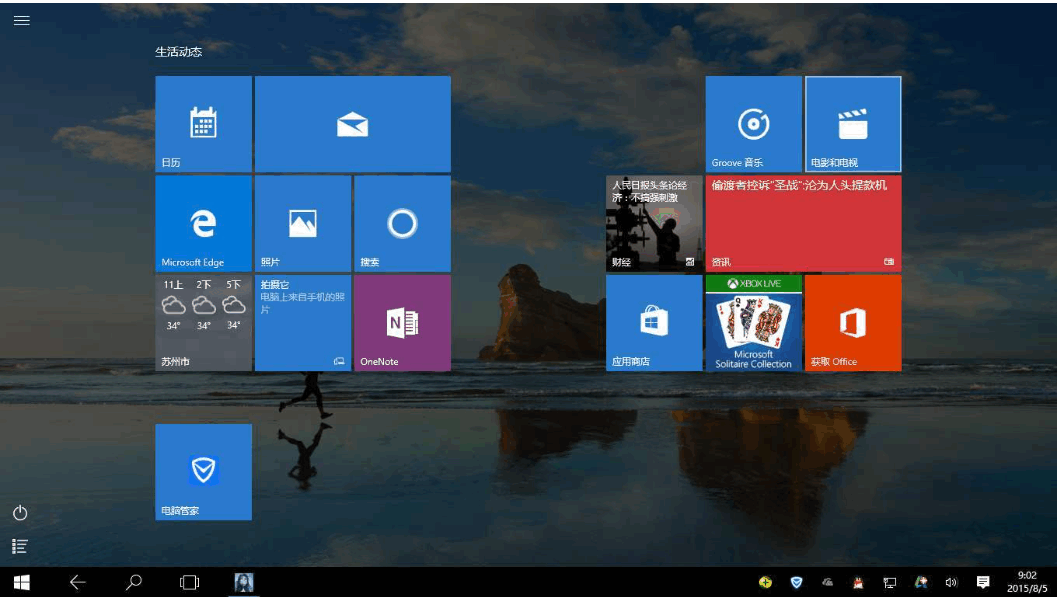Open the 应用商店 Store tile
The height and width of the screenshot is (597, 1057).
pyautogui.click(x=654, y=323)
